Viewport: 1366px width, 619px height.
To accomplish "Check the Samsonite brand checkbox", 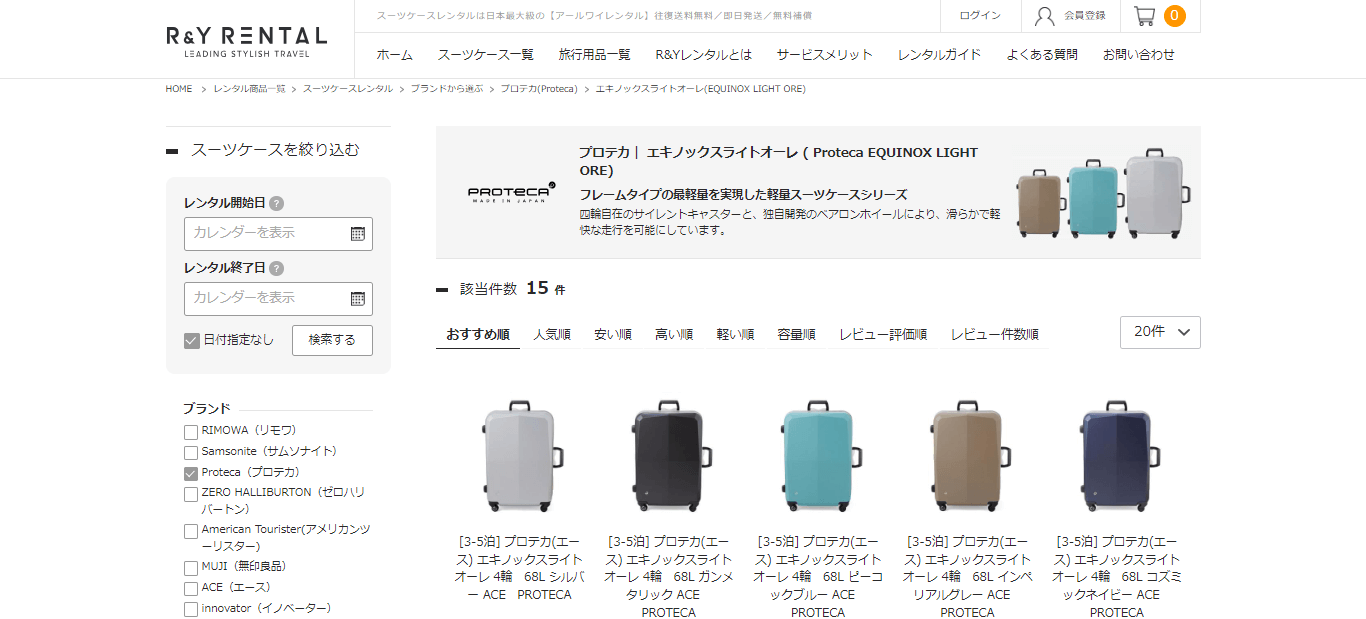I will pyautogui.click(x=191, y=452).
